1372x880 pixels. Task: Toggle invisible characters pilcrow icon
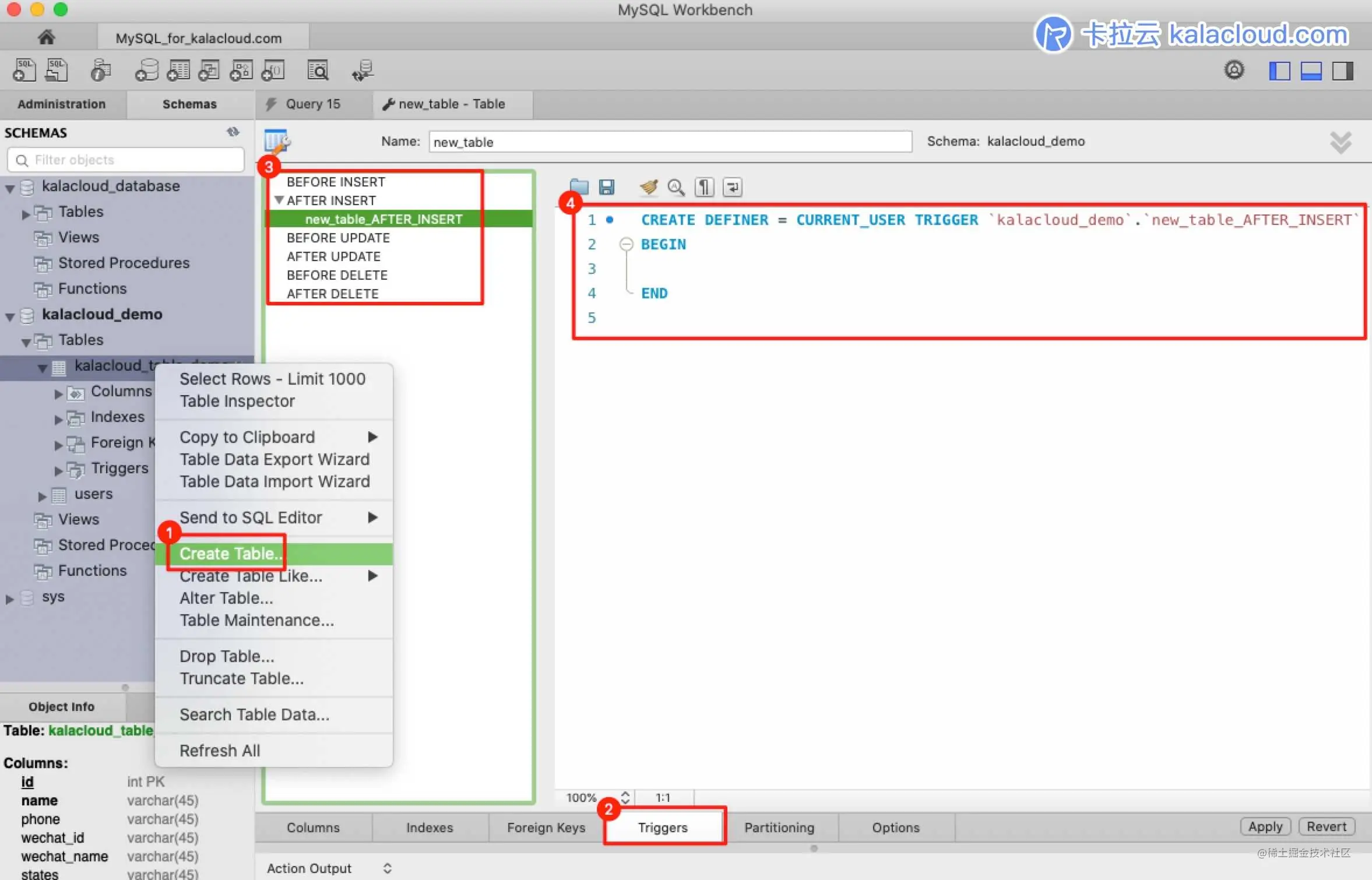[x=704, y=186]
